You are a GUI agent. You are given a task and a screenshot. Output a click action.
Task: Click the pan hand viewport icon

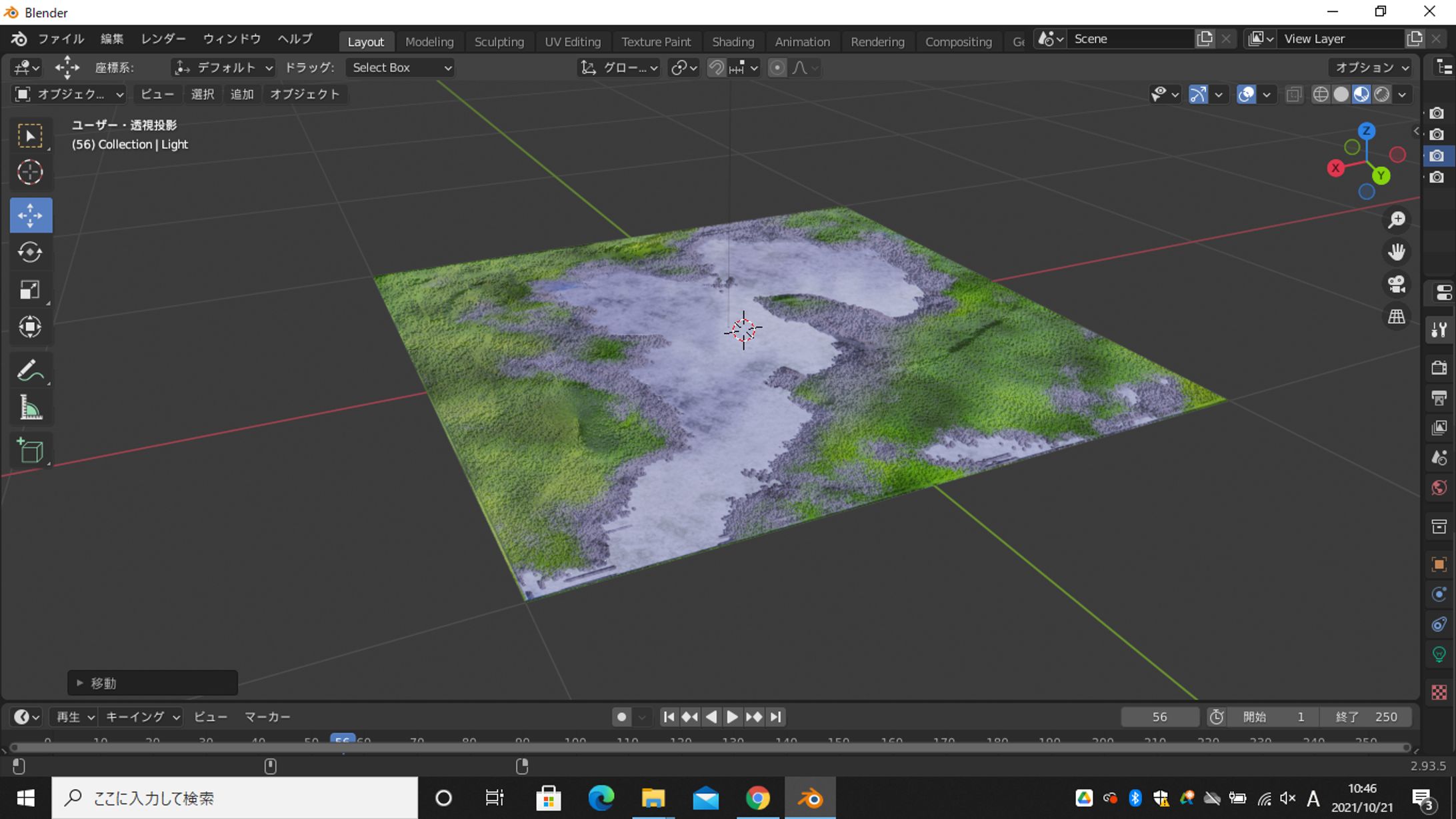[x=1397, y=252]
